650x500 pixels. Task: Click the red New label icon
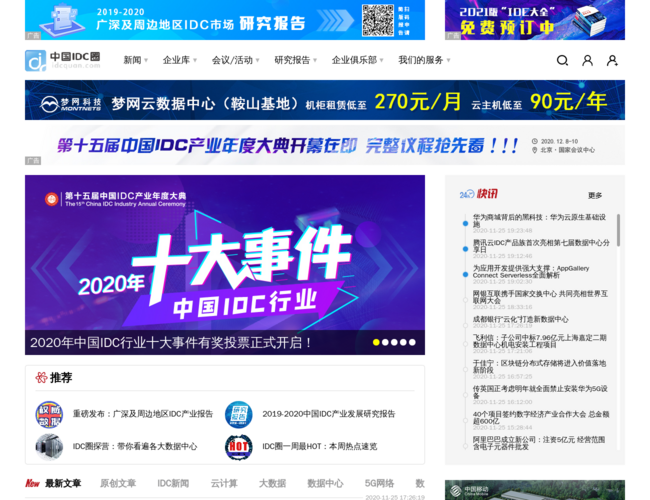point(32,483)
